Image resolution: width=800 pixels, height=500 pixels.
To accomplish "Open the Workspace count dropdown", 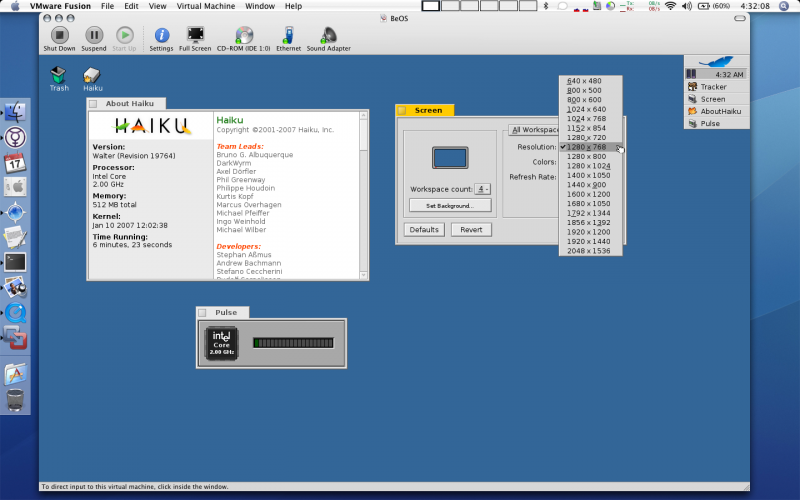I will point(482,189).
